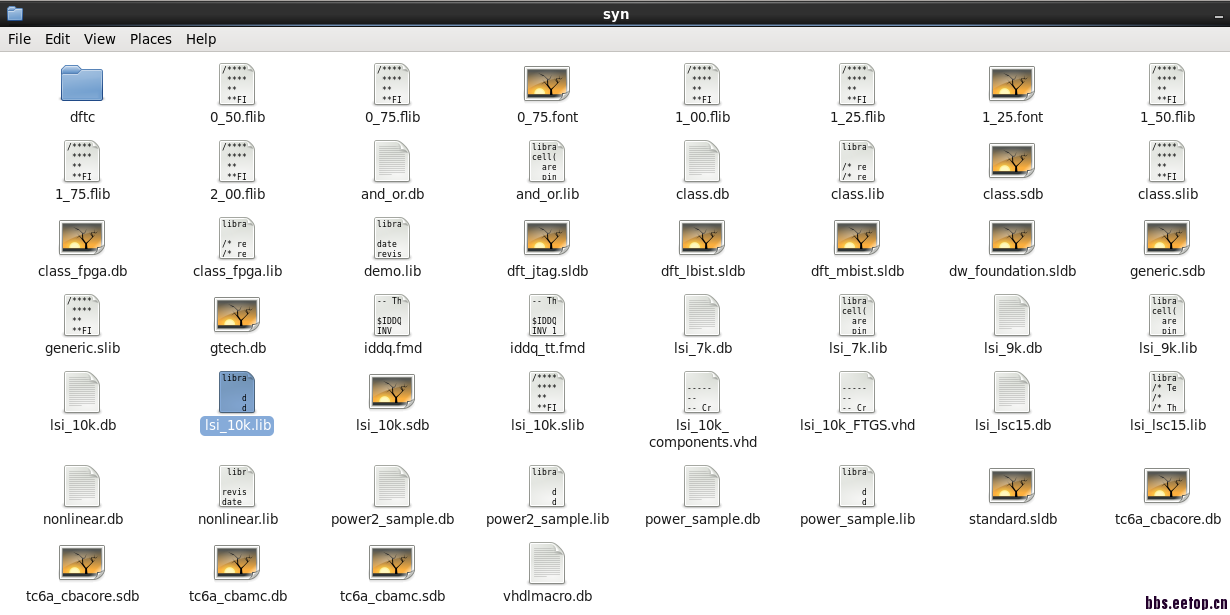Select the 0_75.flib file icon
Screen dimensions: 1230x615
(392, 84)
